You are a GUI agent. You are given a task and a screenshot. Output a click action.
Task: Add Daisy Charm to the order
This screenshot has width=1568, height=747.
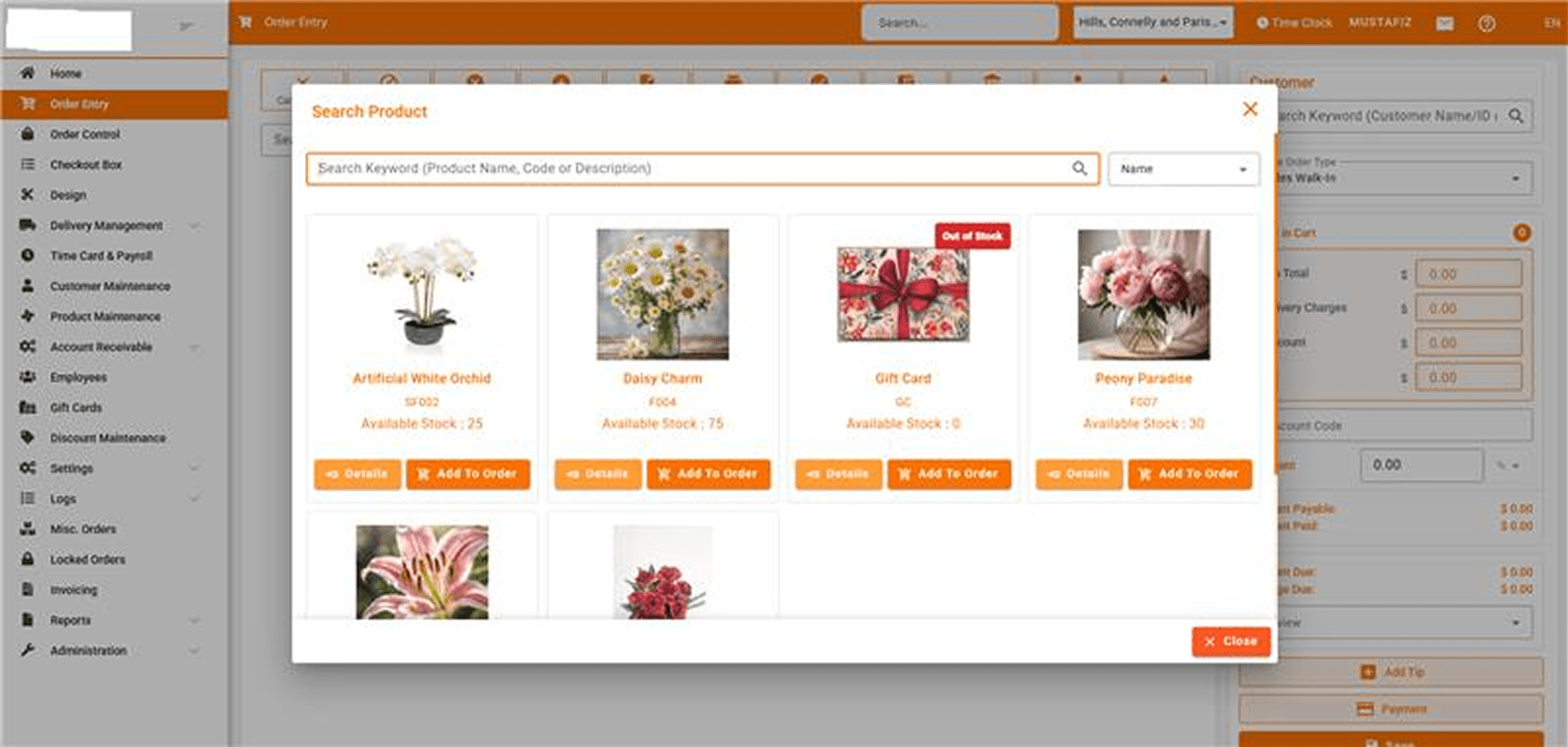[x=708, y=474]
